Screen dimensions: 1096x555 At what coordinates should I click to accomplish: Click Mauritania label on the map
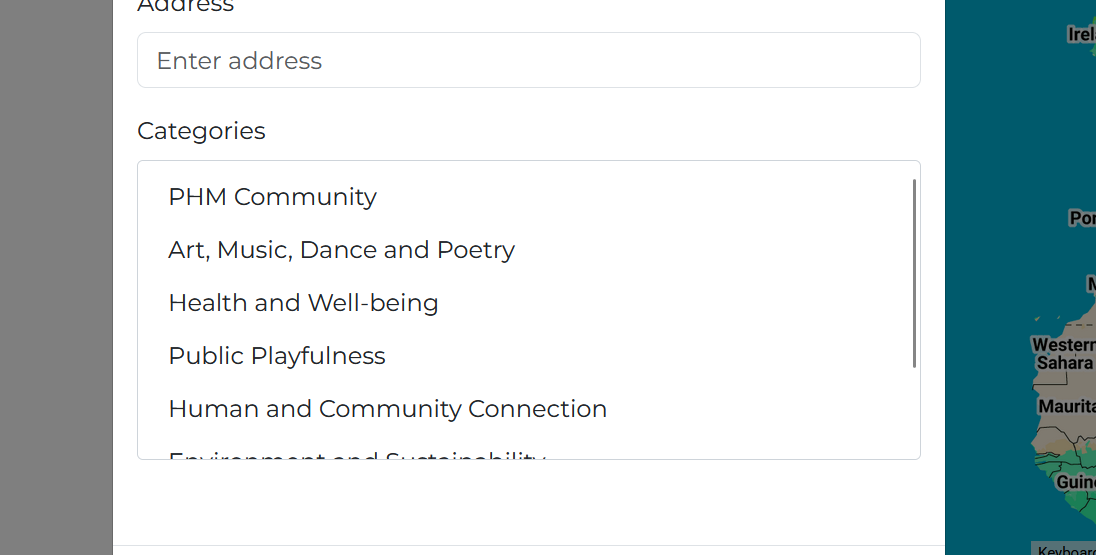(x=1067, y=406)
